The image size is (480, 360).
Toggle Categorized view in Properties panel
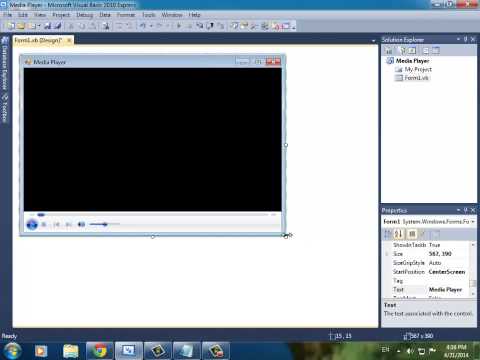(388, 234)
